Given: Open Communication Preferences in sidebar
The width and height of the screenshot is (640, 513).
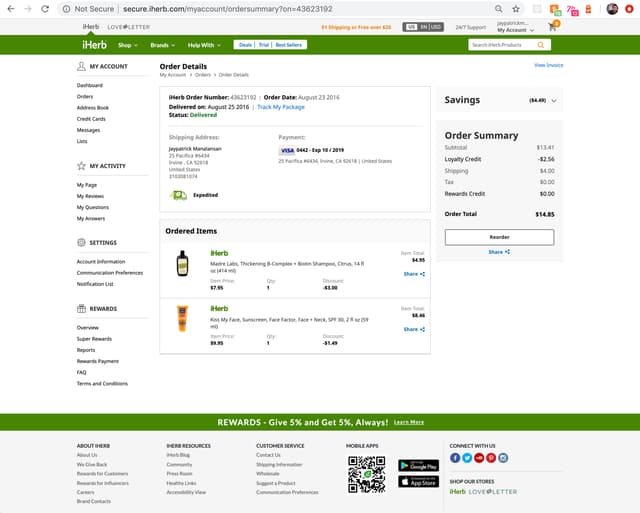Looking at the screenshot, I should (x=110, y=273).
